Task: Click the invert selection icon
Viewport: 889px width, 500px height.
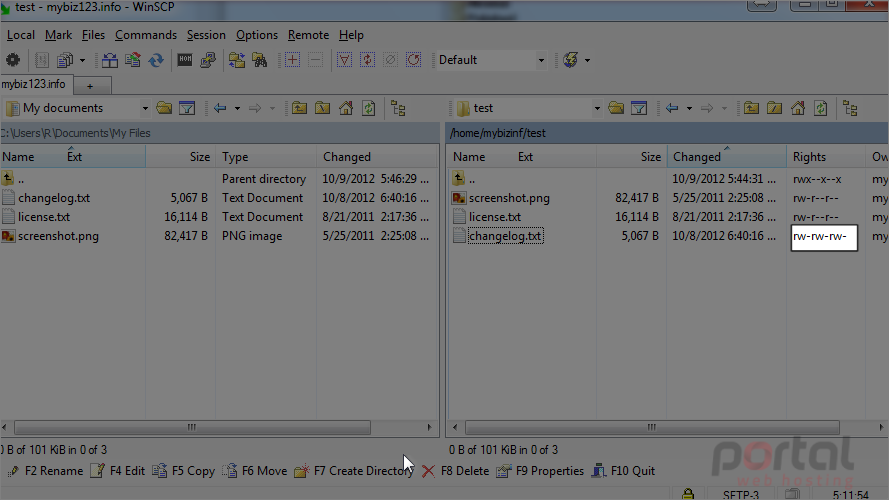Action: [x=367, y=60]
